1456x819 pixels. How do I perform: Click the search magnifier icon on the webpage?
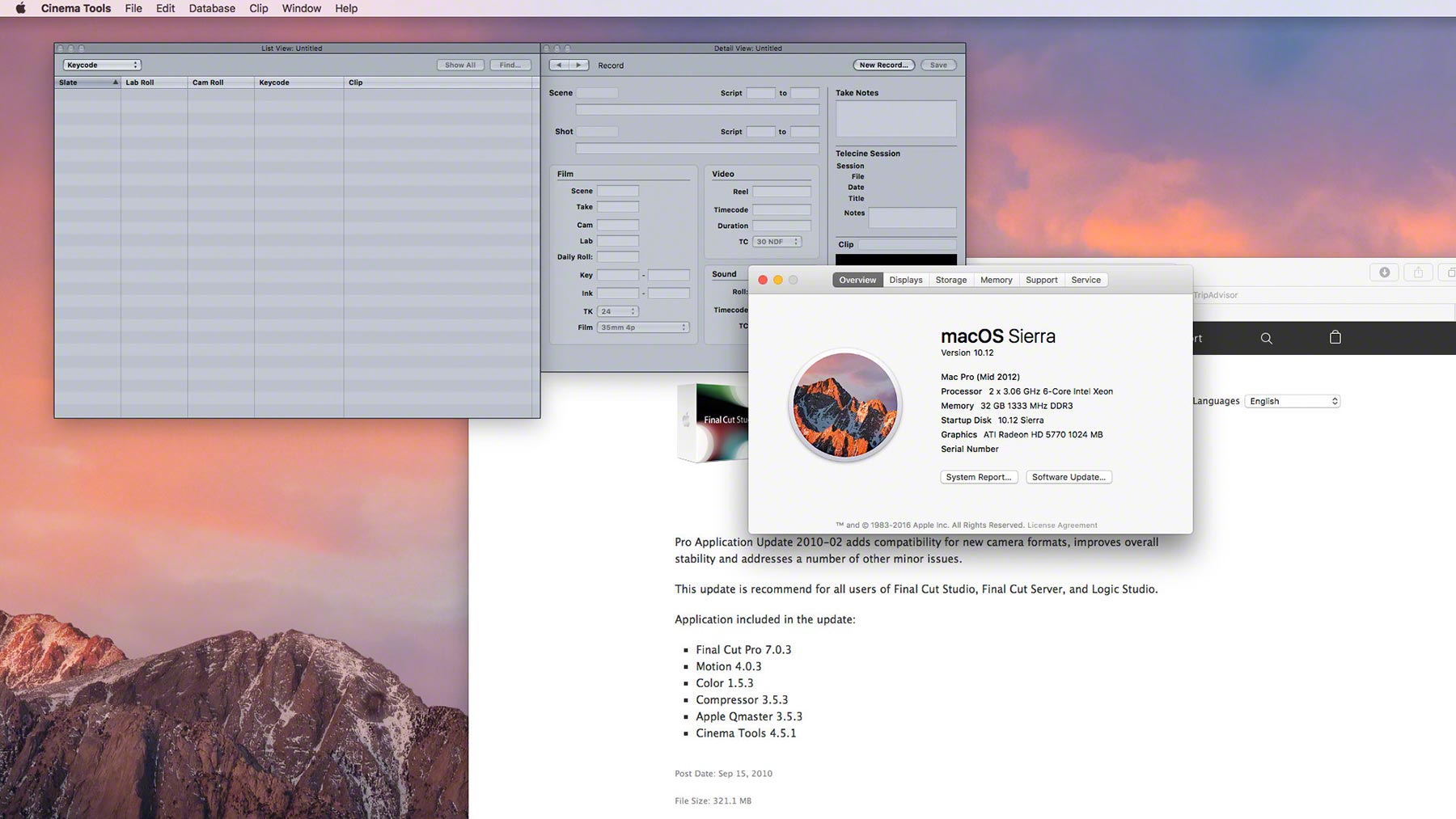point(1267,338)
